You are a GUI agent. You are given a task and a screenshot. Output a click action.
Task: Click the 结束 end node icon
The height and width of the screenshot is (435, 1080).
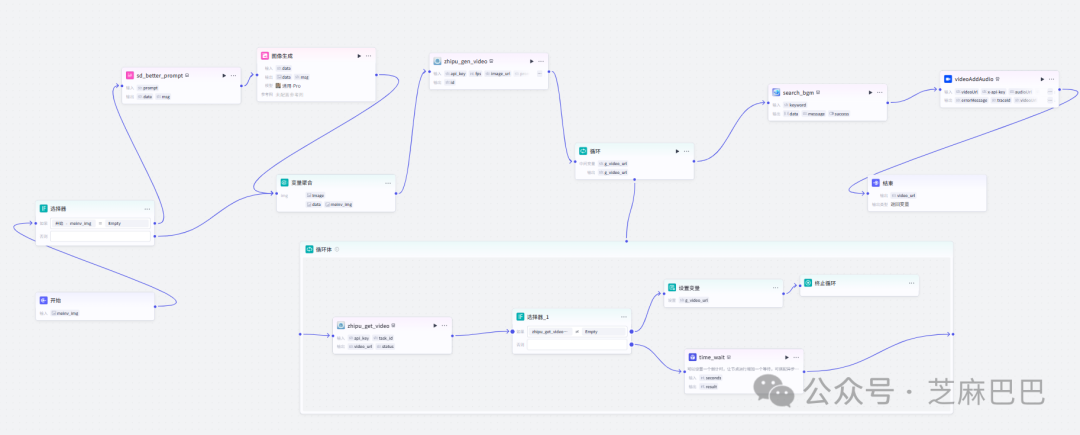876,182
